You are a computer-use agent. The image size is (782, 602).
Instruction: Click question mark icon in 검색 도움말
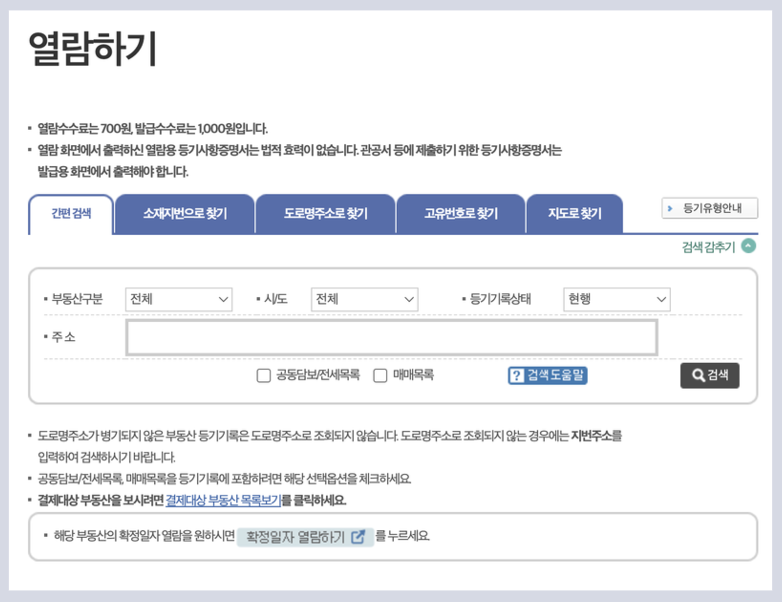pyautogui.click(x=517, y=375)
